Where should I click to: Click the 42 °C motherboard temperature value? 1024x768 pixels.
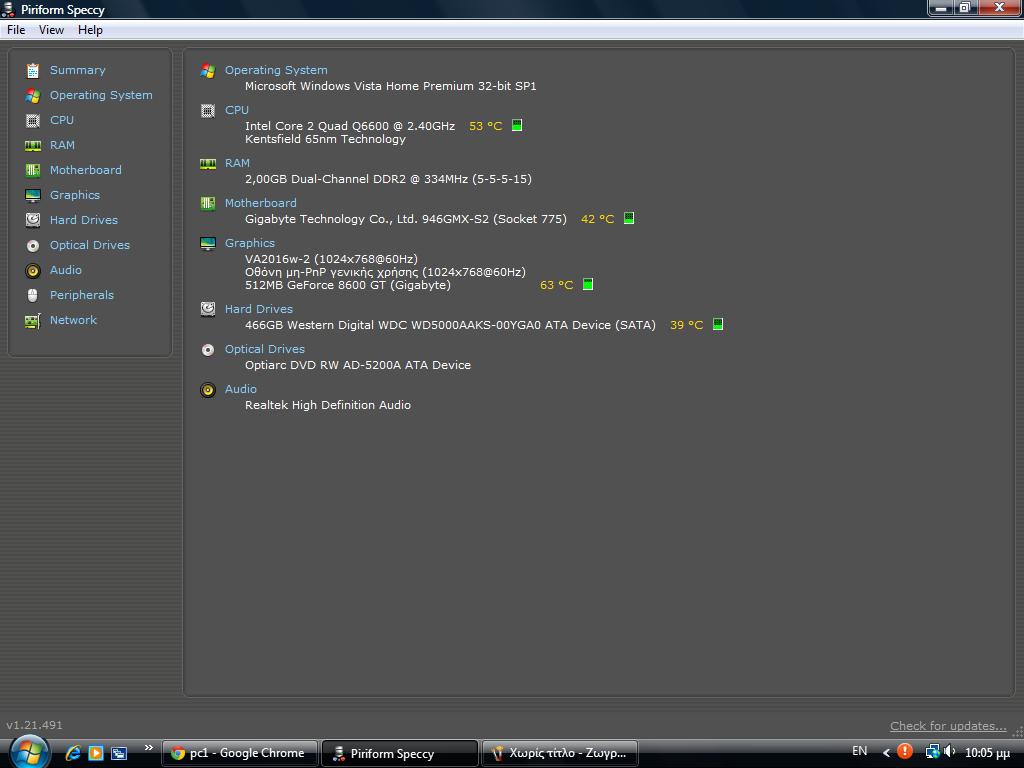(x=598, y=219)
